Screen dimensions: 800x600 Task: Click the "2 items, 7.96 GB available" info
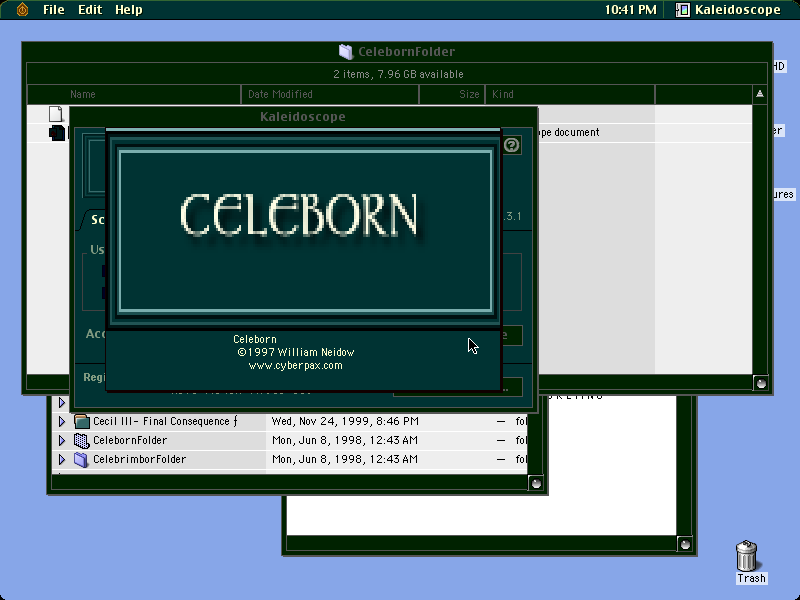coord(398,74)
